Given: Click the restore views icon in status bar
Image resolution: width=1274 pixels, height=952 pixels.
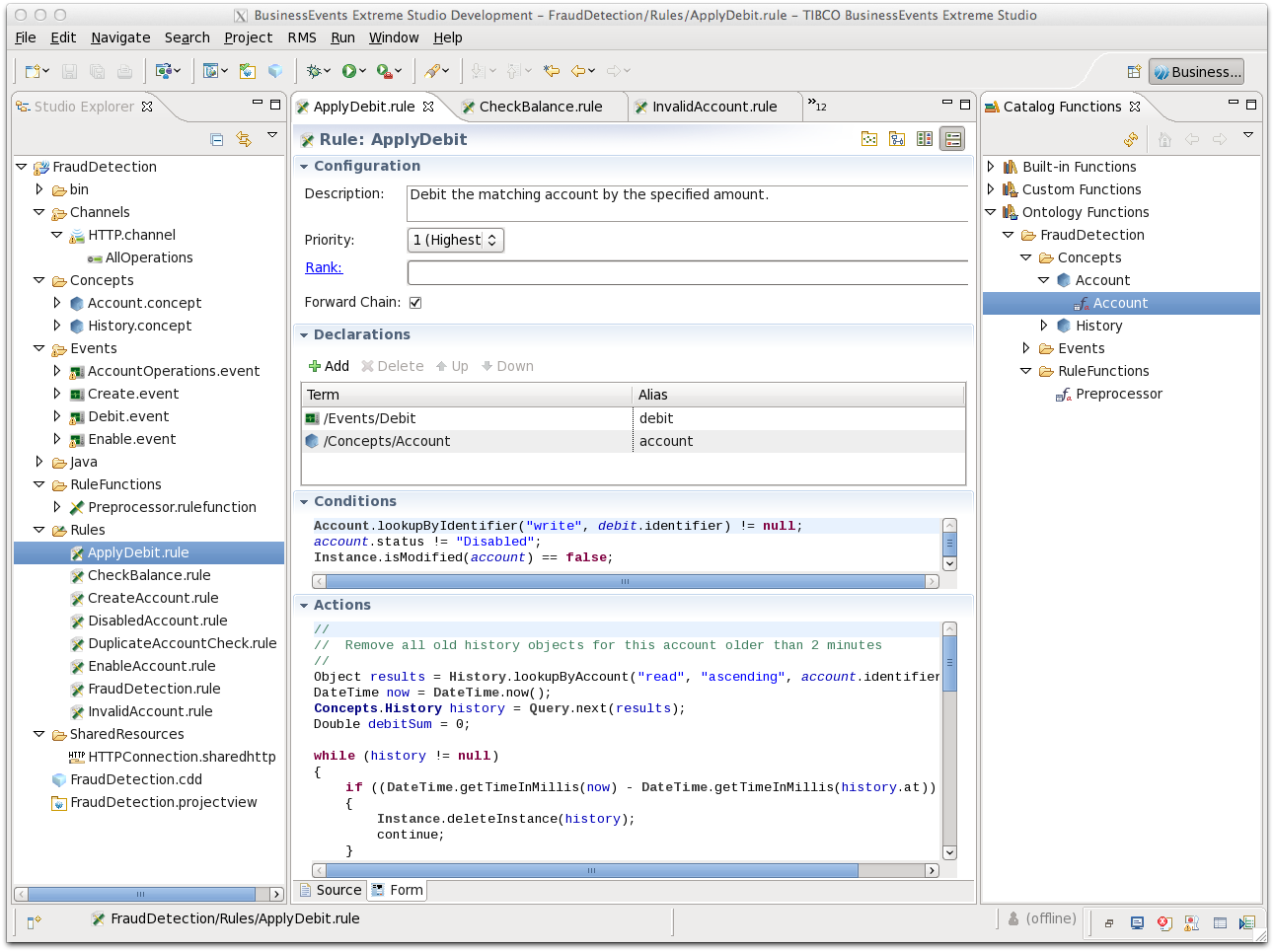Looking at the screenshot, I should click(x=1109, y=923).
